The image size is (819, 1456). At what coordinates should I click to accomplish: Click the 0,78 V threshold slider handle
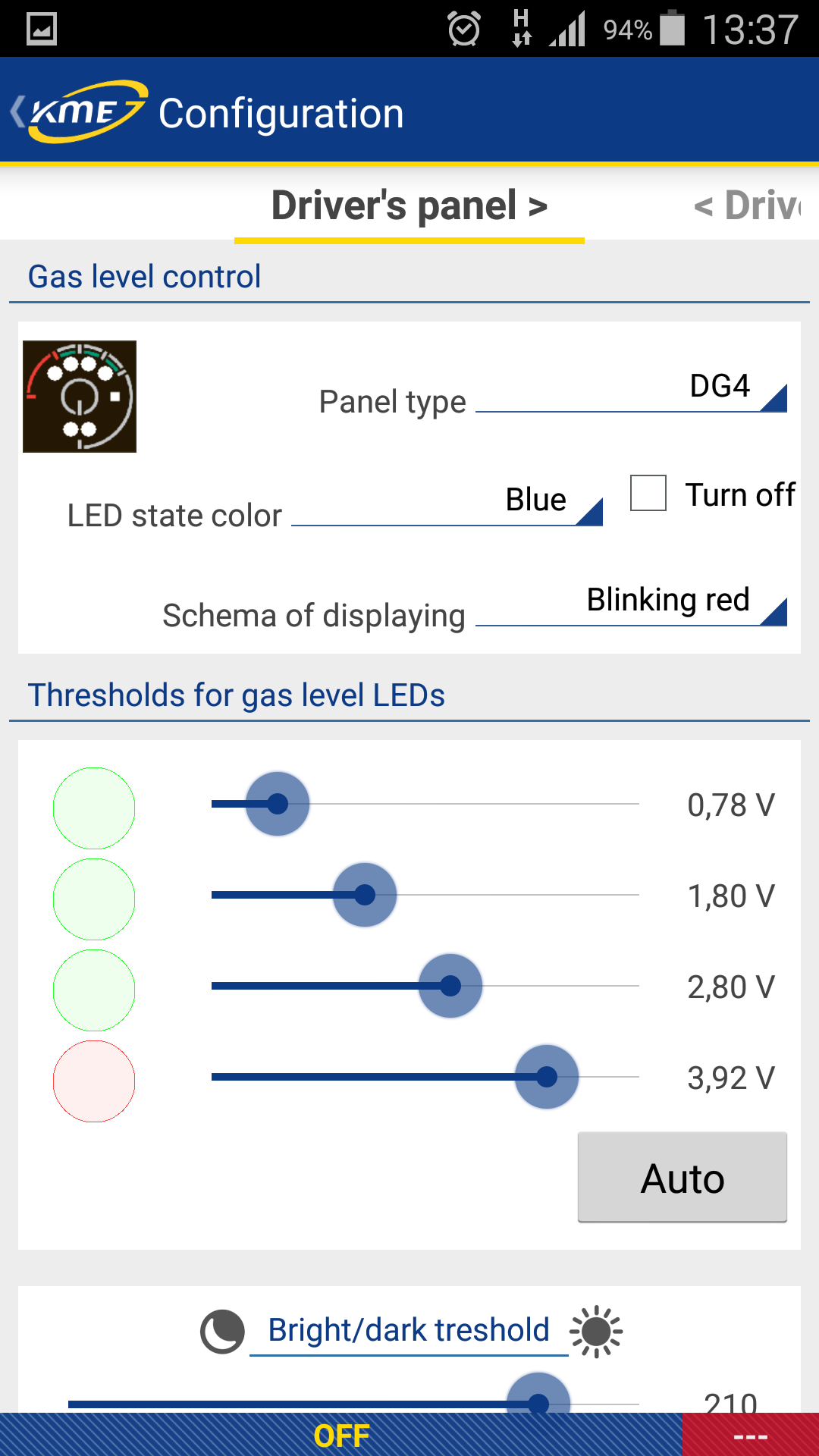click(278, 804)
